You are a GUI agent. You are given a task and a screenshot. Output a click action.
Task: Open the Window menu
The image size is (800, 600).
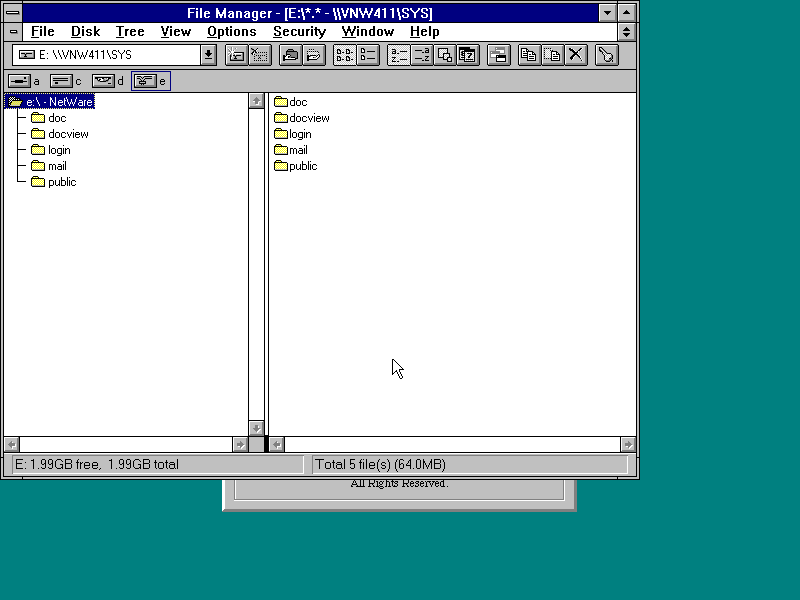point(367,32)
